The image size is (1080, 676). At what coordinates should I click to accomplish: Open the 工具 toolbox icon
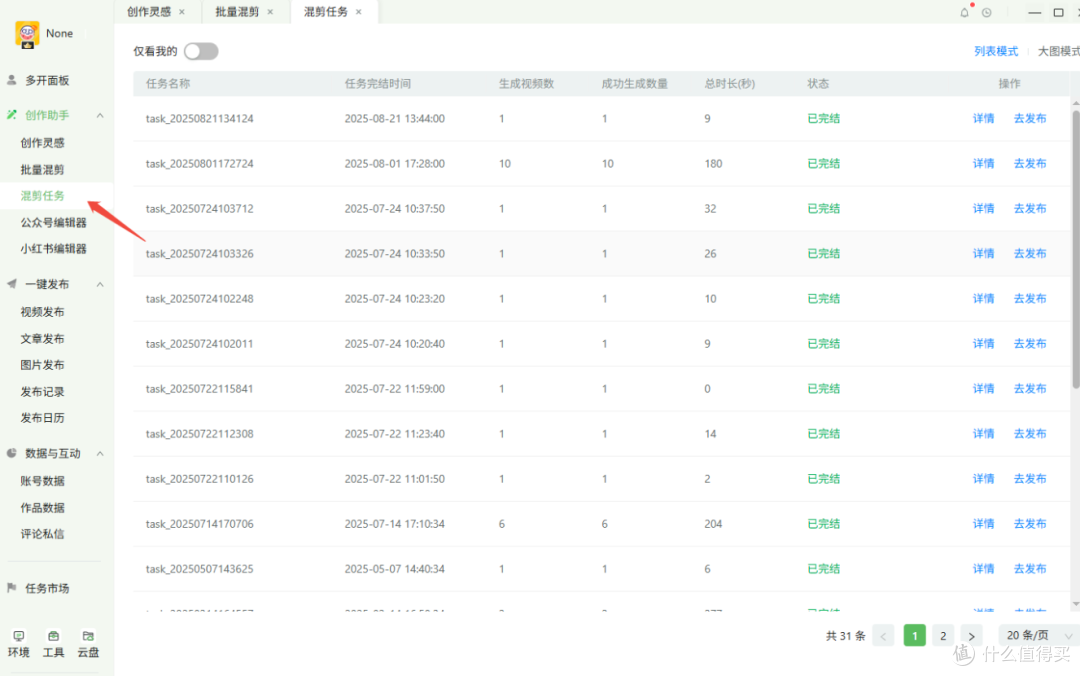(x=53, y=636)
